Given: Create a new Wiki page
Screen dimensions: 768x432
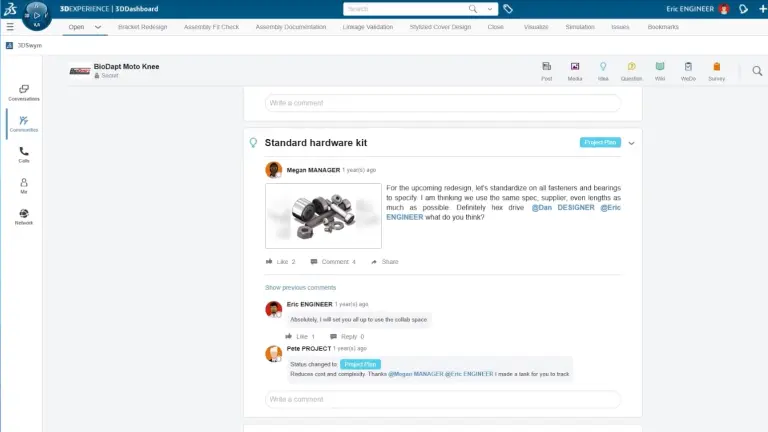Looking at the screenshot, I should 660,71.
